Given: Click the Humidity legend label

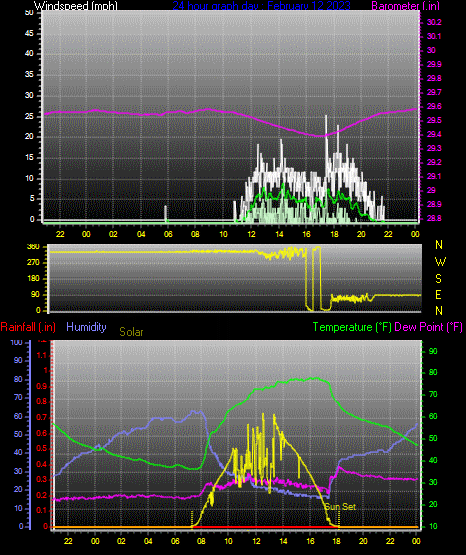Looking at the screenshot, I should click(x=86, y=327).
